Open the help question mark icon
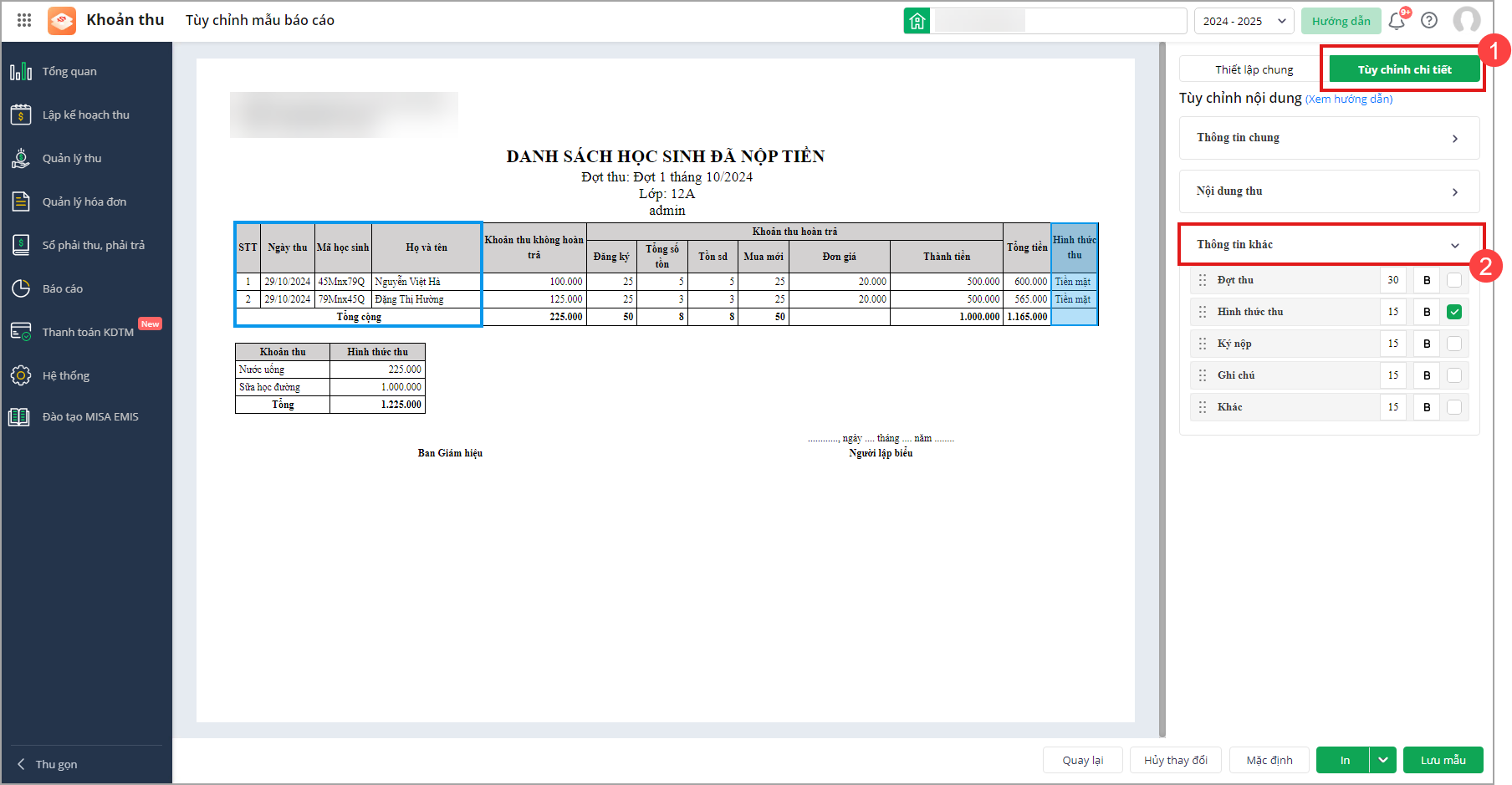Screen dimensions: 1512x785 (1429, 21)
